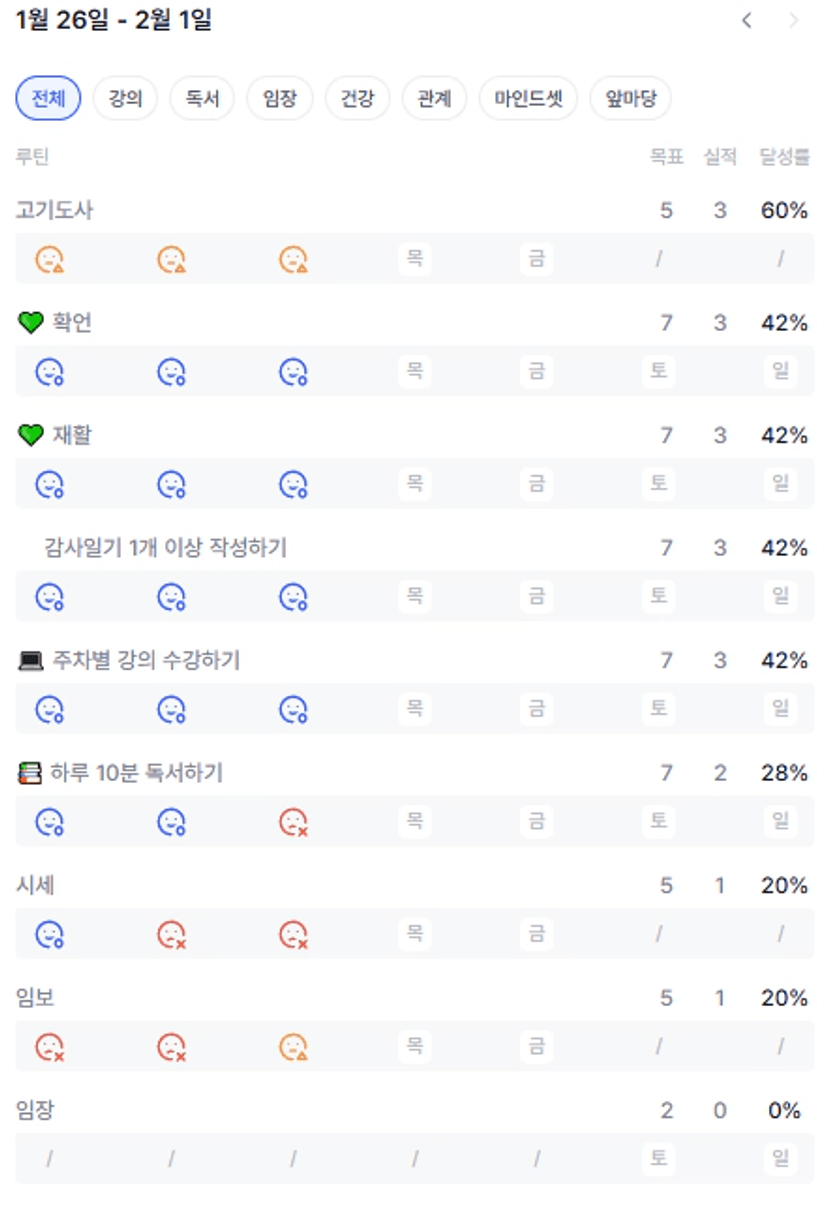This screenshot has height=1228, width=827.
Task: Toggle 목 day box for 확언
Action: 414,371
